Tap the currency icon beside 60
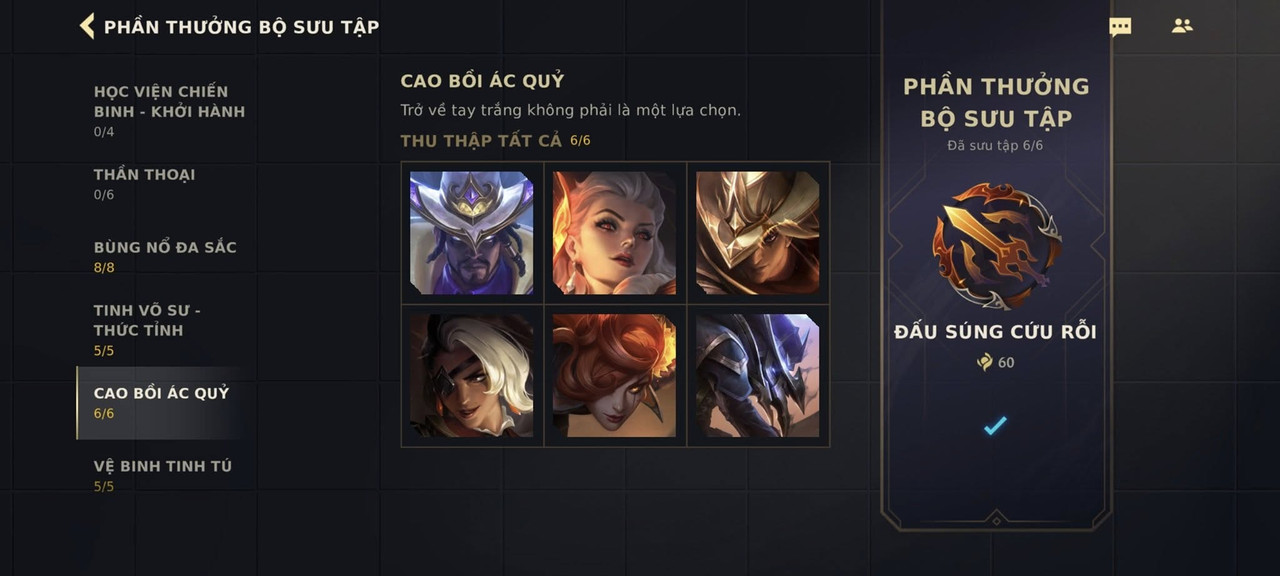The height and width of the screenshot is (576, 1280). (x=985, y=362)
